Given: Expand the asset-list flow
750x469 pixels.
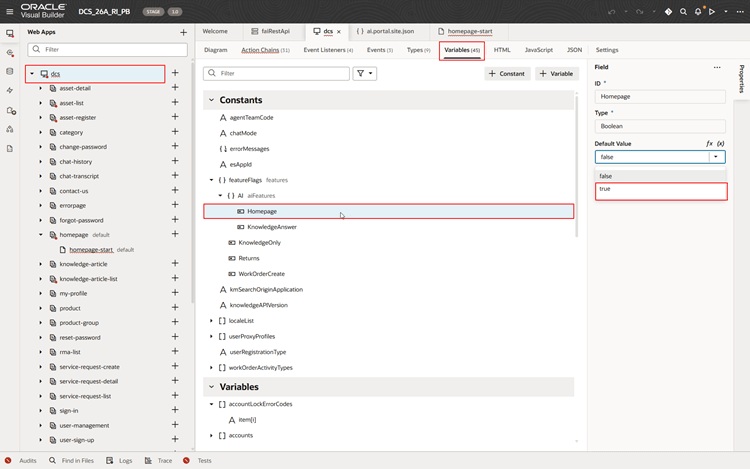Looking at the screenshot, I should pos(41,103).
